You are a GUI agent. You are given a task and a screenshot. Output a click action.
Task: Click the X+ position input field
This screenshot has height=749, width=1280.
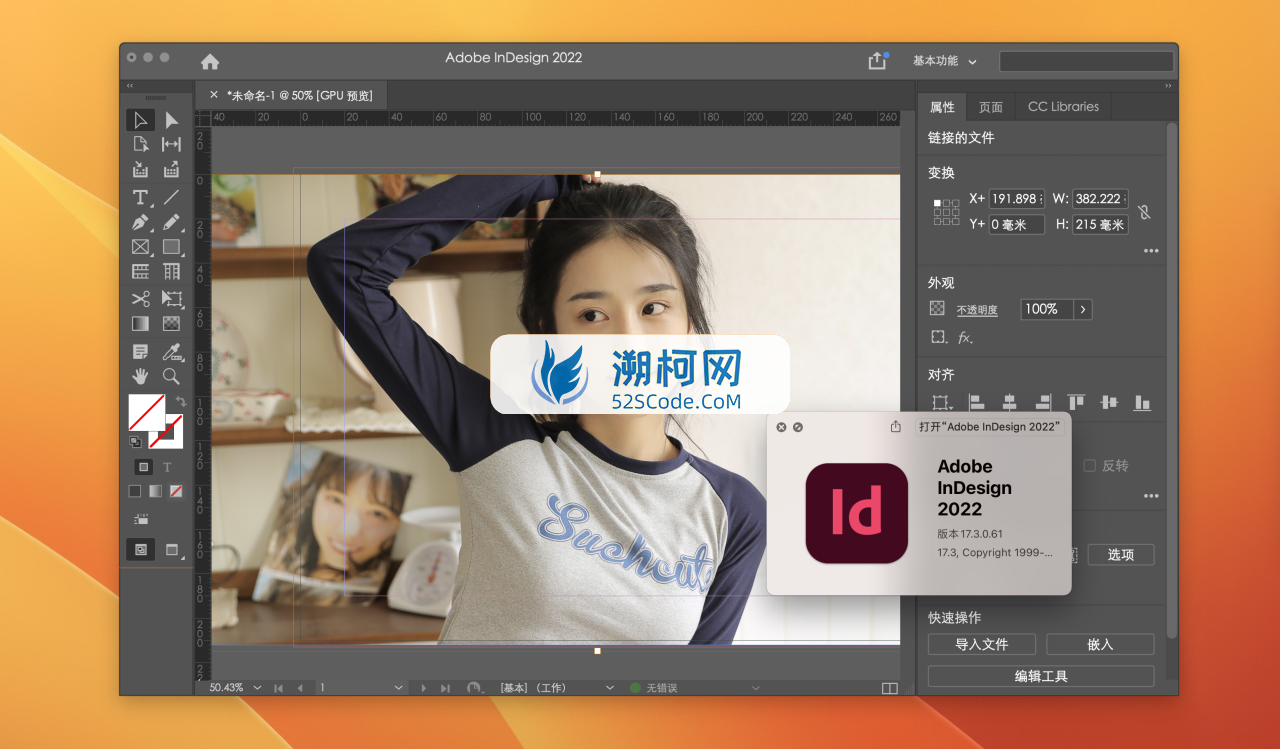pos(1017,198)
